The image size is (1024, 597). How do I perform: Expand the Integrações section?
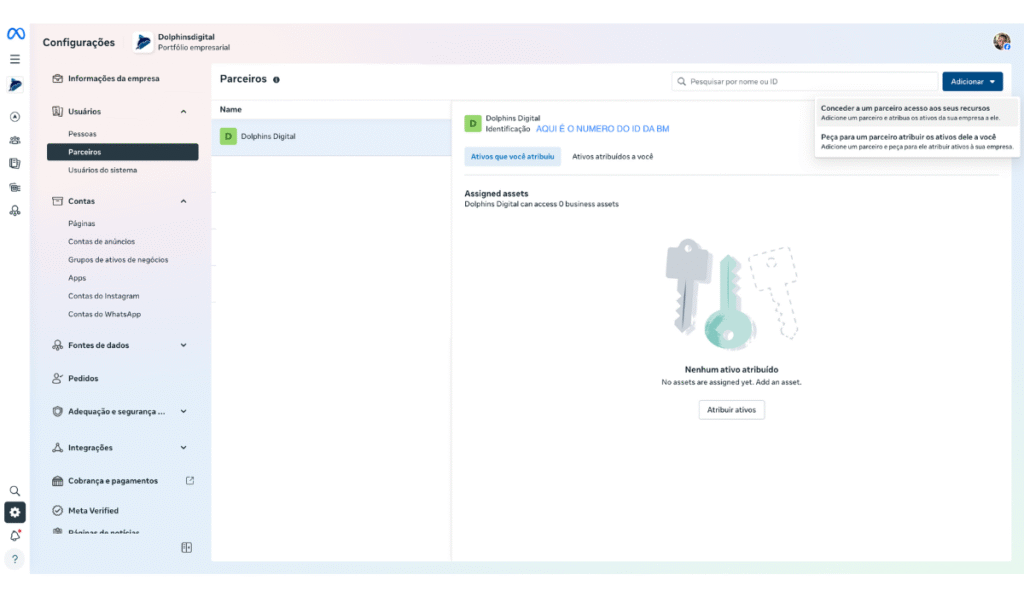click(x=183, y=448)
